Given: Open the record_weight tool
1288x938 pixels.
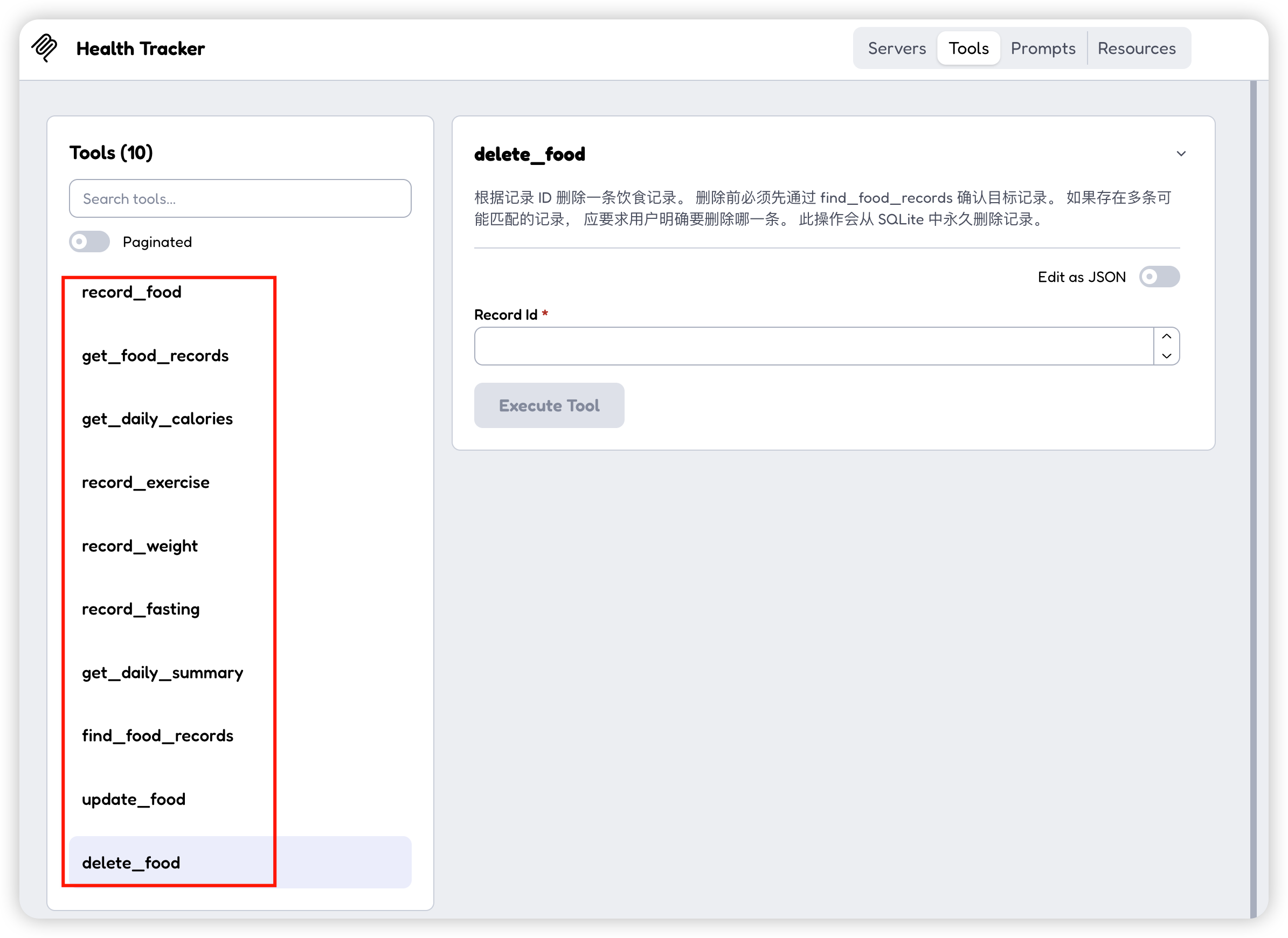Looking at the screenshot, I should tap(240, 546).
